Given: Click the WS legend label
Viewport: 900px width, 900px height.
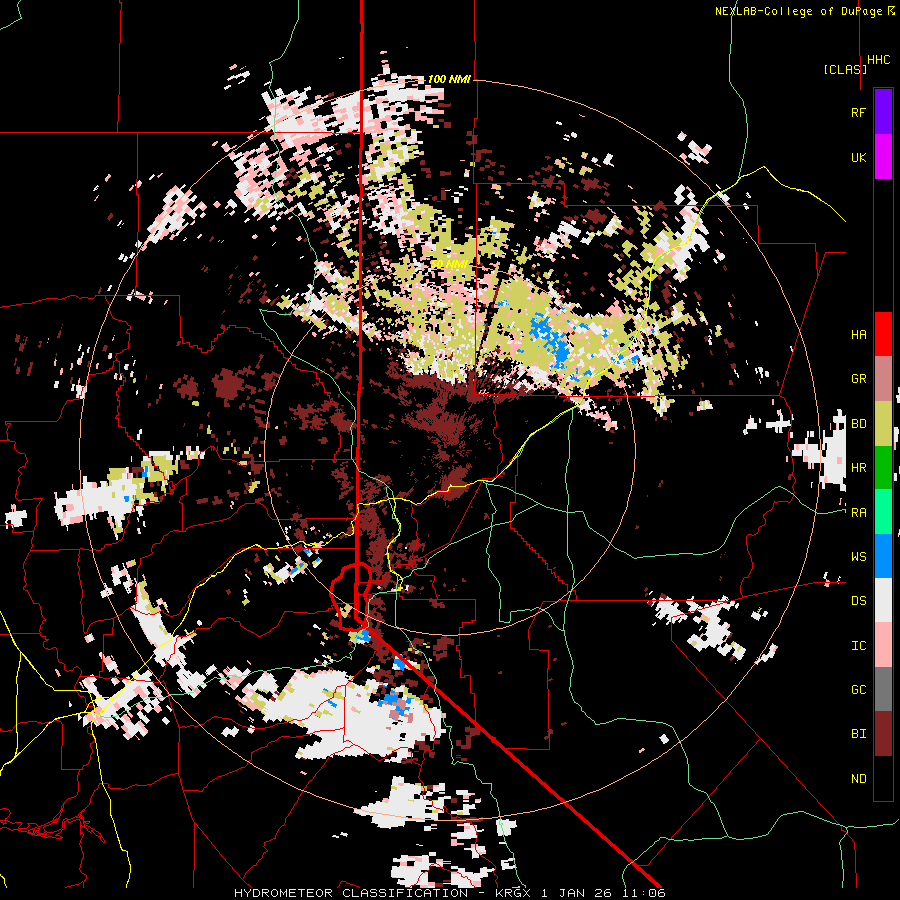Looking at the screenshot, I should click(858, 557).
